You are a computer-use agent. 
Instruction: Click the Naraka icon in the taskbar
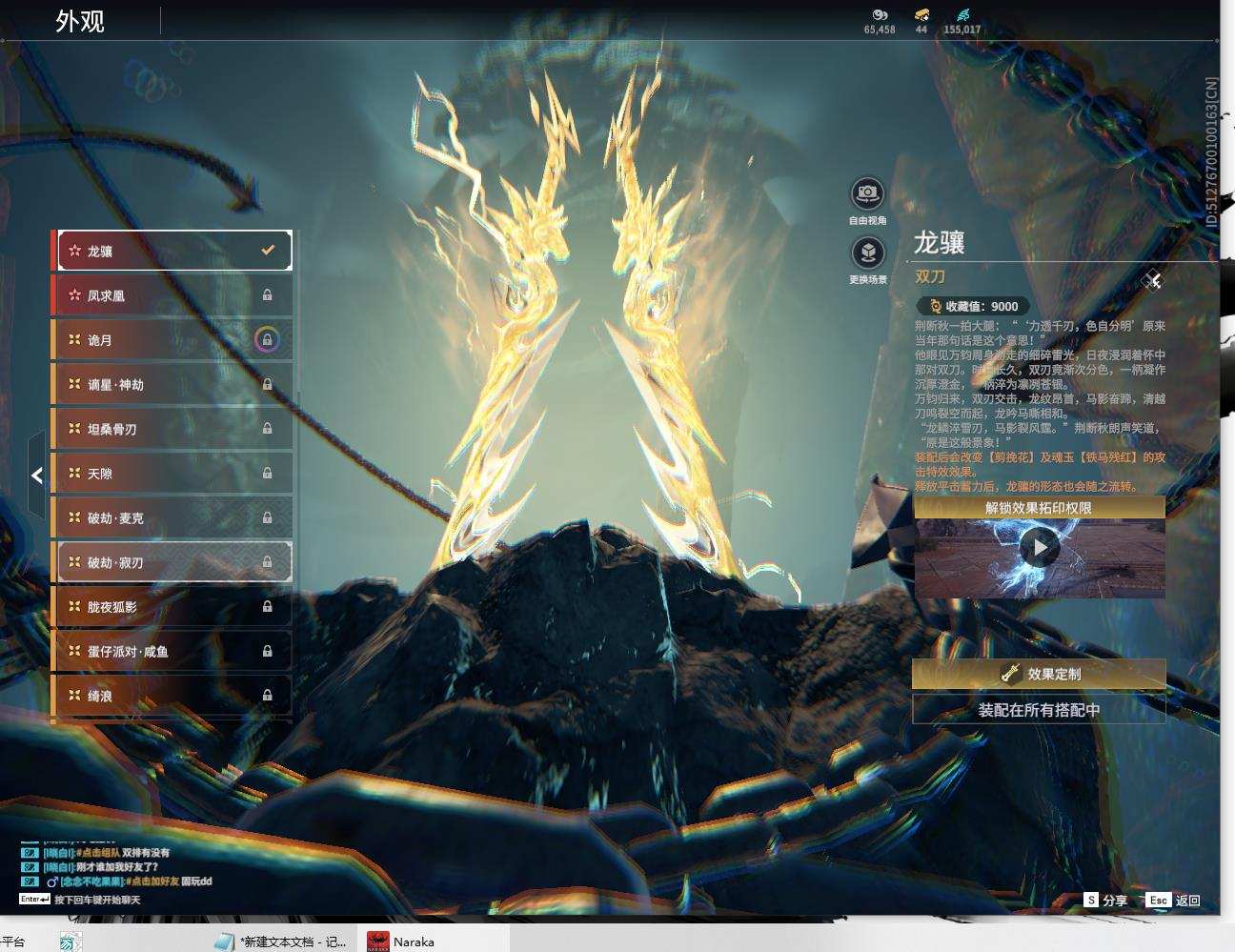click(378, 942)
